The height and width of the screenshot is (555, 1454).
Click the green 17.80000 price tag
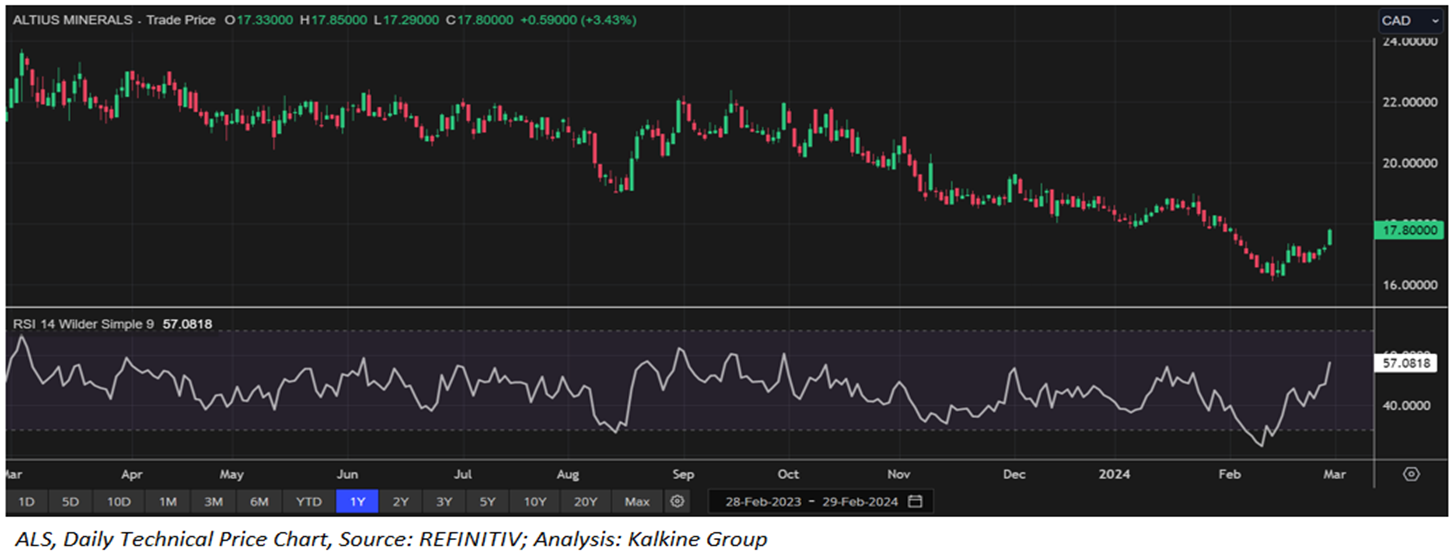[1410, 231]
